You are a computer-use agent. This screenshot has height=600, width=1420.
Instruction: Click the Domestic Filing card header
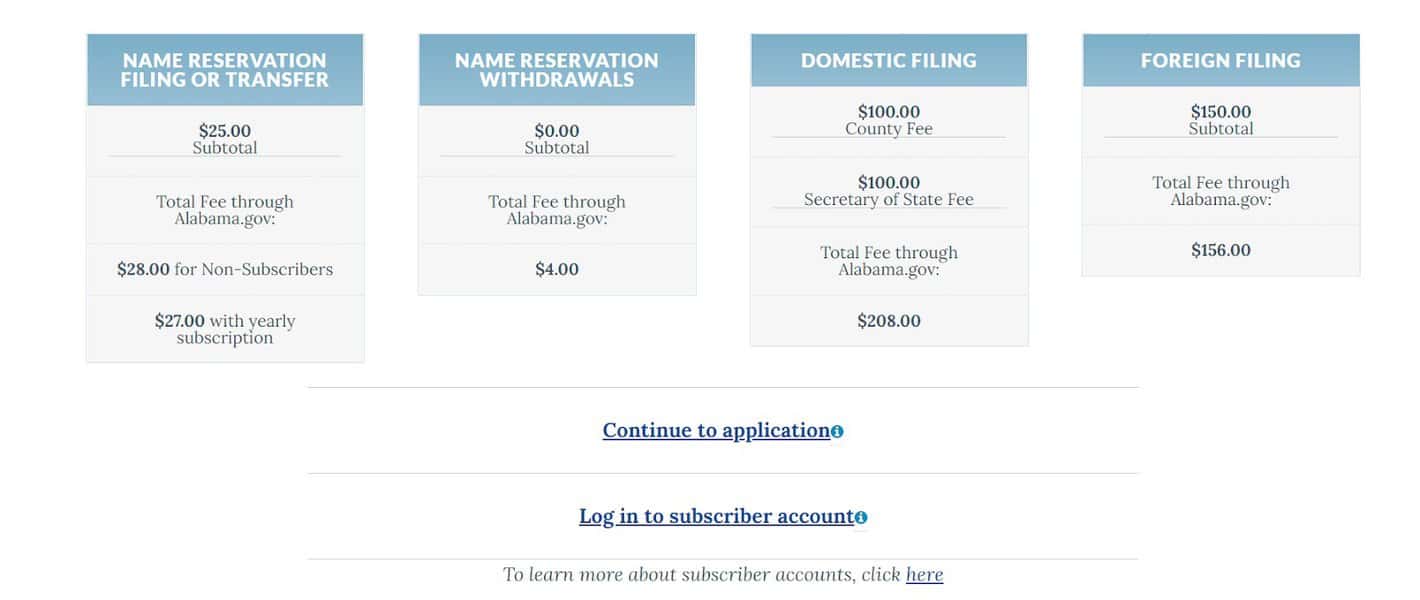tap(889, 60)
